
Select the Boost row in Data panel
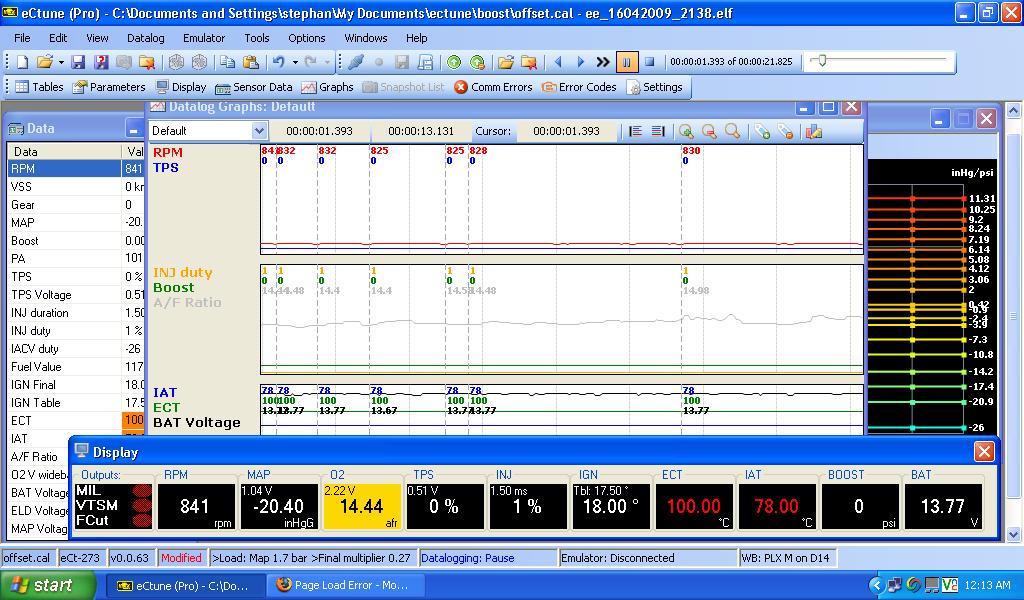point(76,241)
